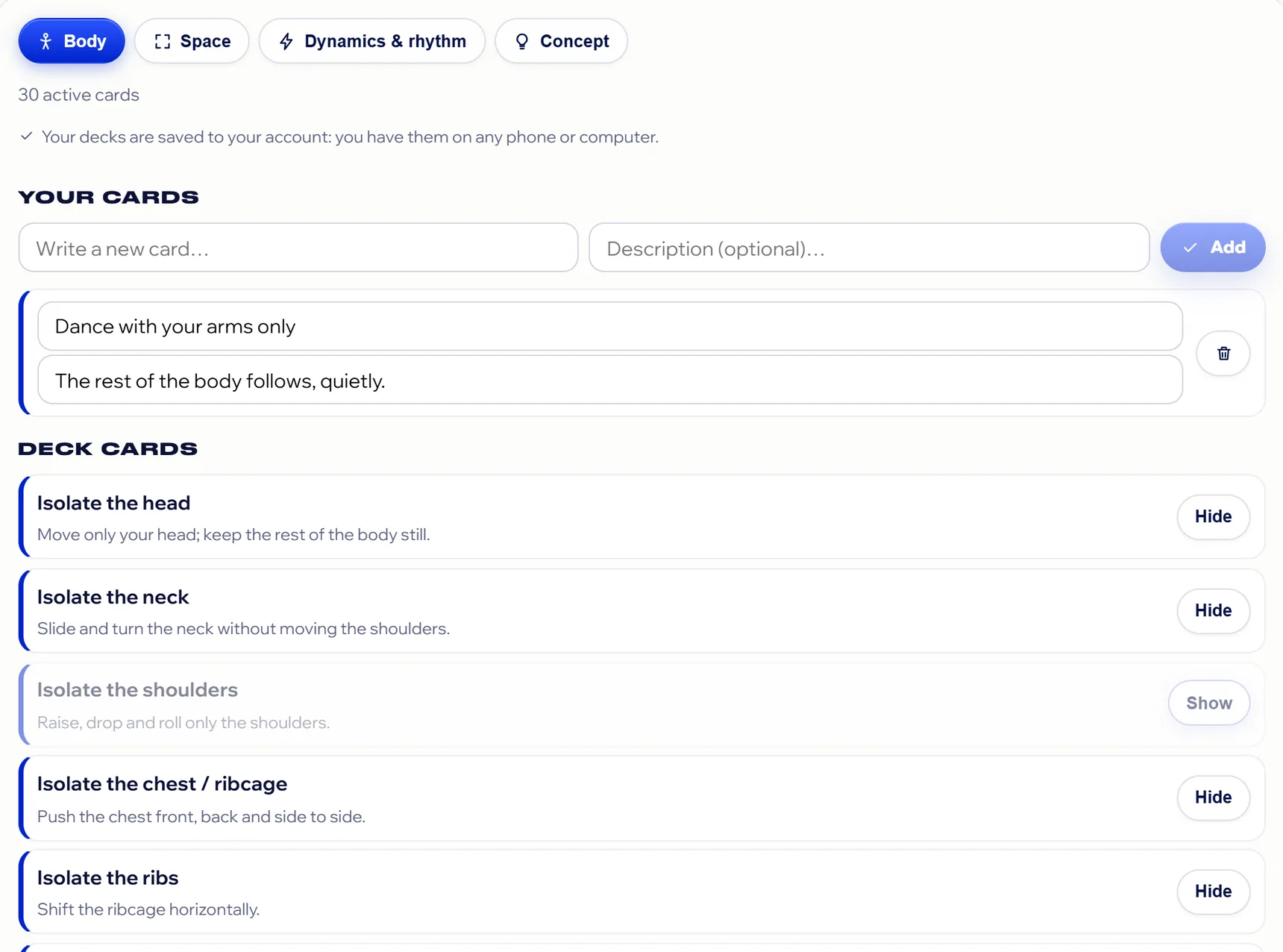Screen dimensions: 1283x952
Task: Hide the Isolate the ribs card
Action: coord(1213,891)
